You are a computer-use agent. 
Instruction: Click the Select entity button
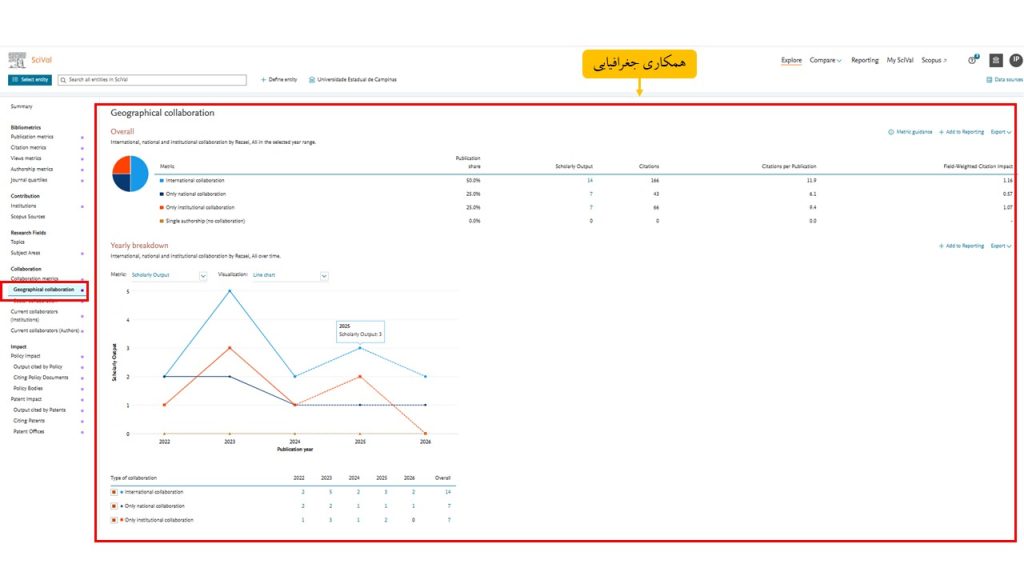pyautogui.click(x=30, y=80)
